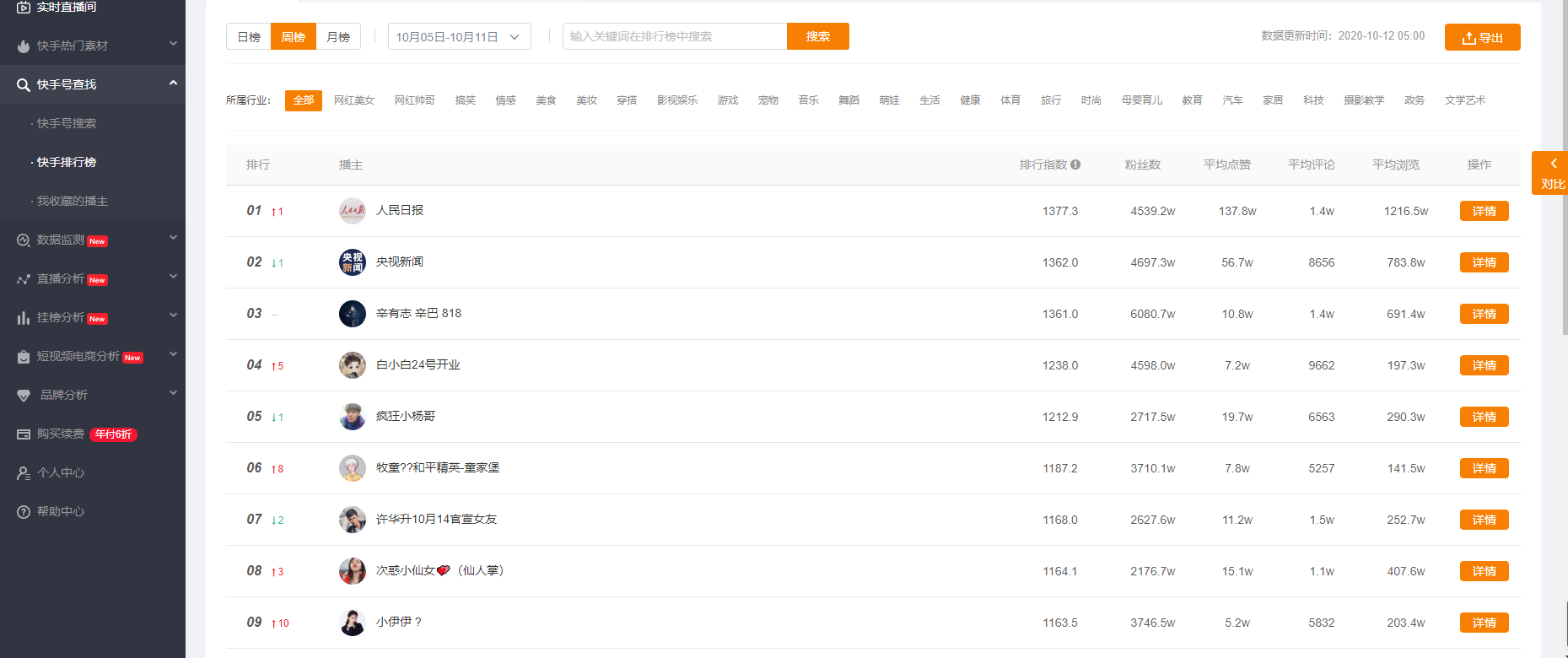
Task: Open 我收藏的播主 in sidebar
Action: pos(73,201)
